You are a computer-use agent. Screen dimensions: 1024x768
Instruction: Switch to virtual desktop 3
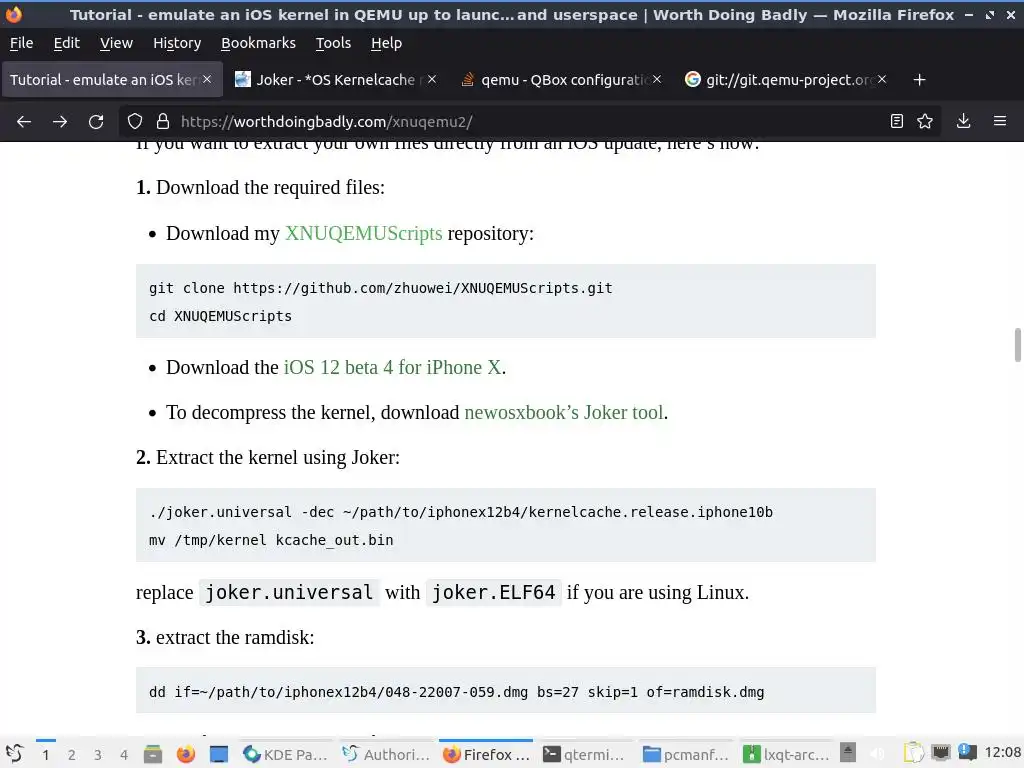coord(98,755)
